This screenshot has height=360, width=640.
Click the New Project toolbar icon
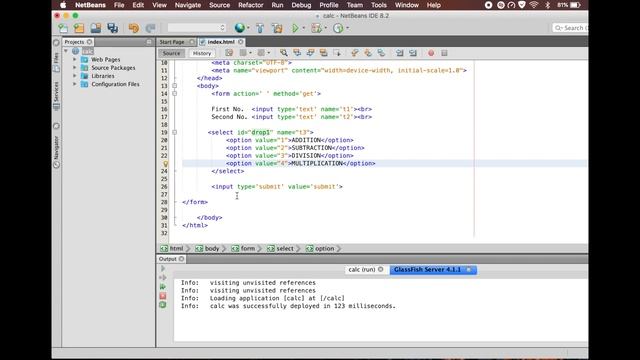79,28
